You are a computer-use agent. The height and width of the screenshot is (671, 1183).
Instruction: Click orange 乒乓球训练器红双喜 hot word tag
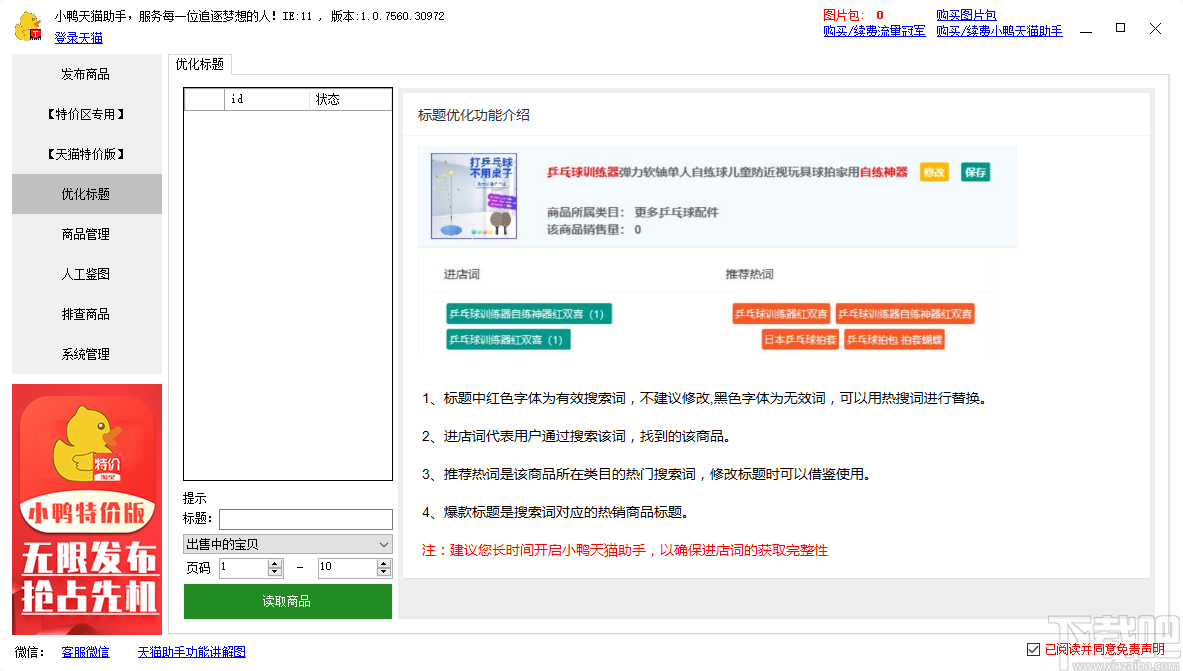pos(781,314)
